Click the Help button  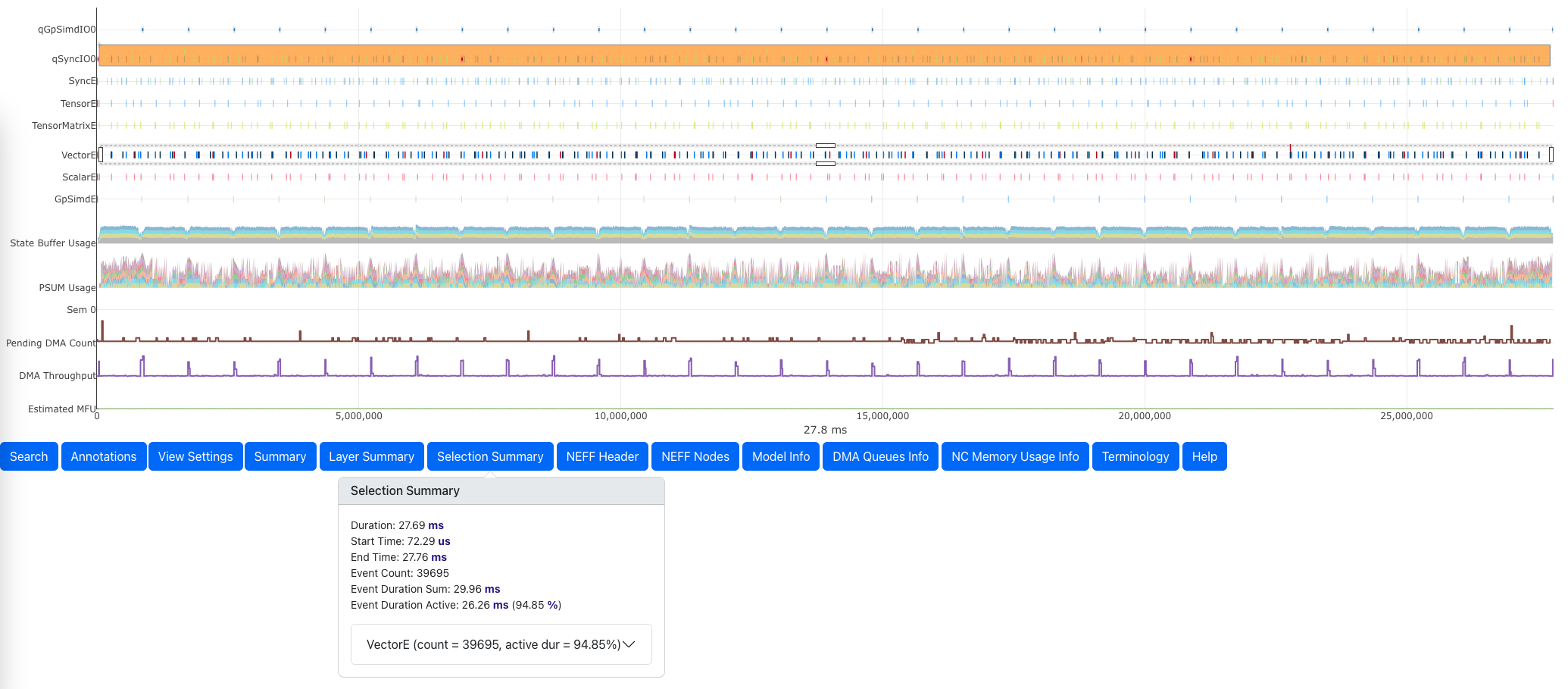1204,456
